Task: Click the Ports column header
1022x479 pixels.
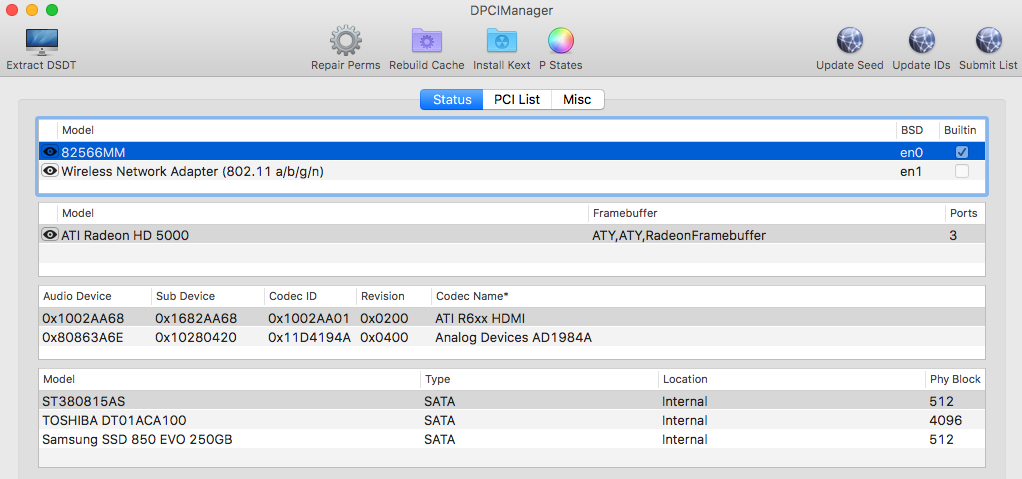Action: tap(963, 213)
